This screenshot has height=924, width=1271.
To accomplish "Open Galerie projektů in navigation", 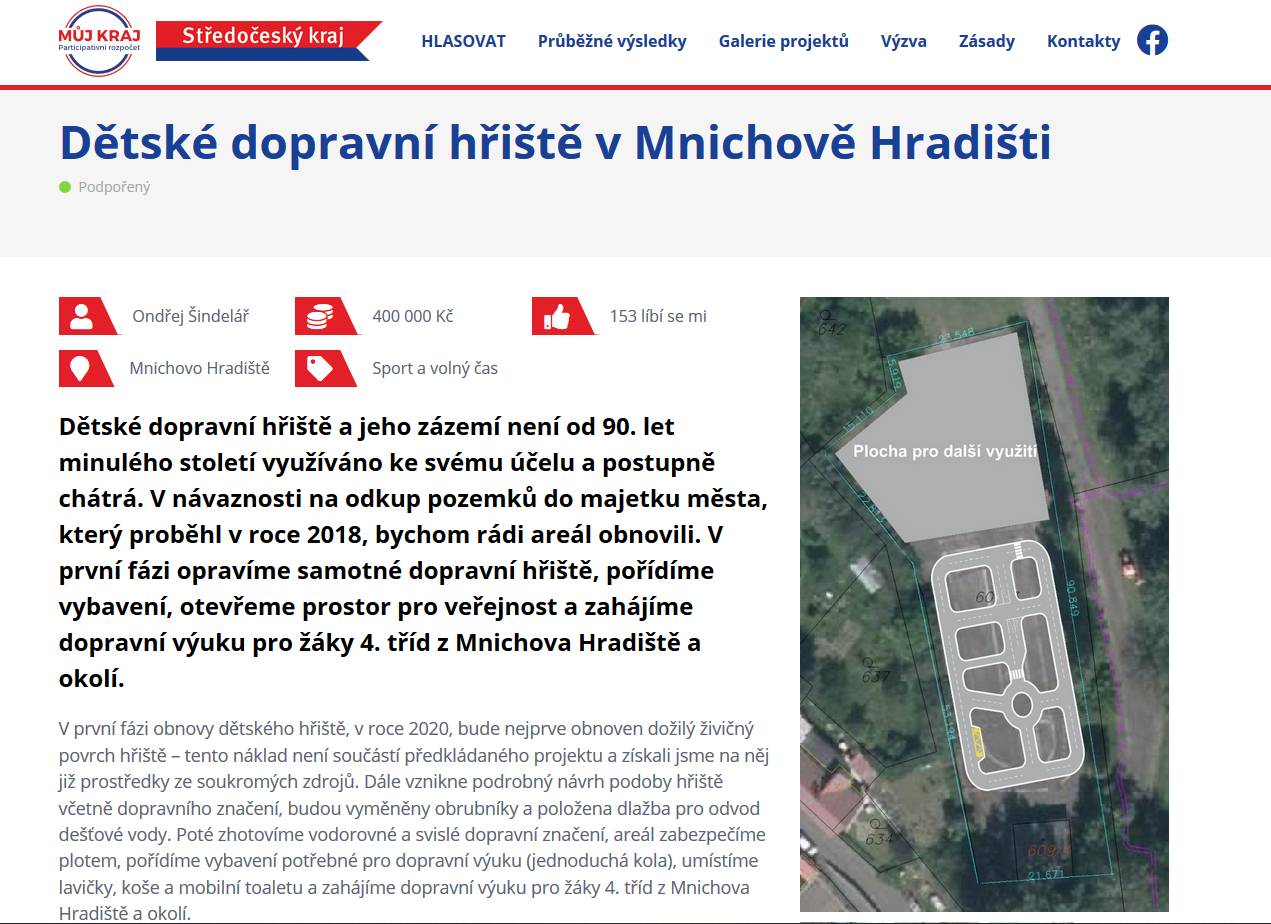I will tap(784, 41).
